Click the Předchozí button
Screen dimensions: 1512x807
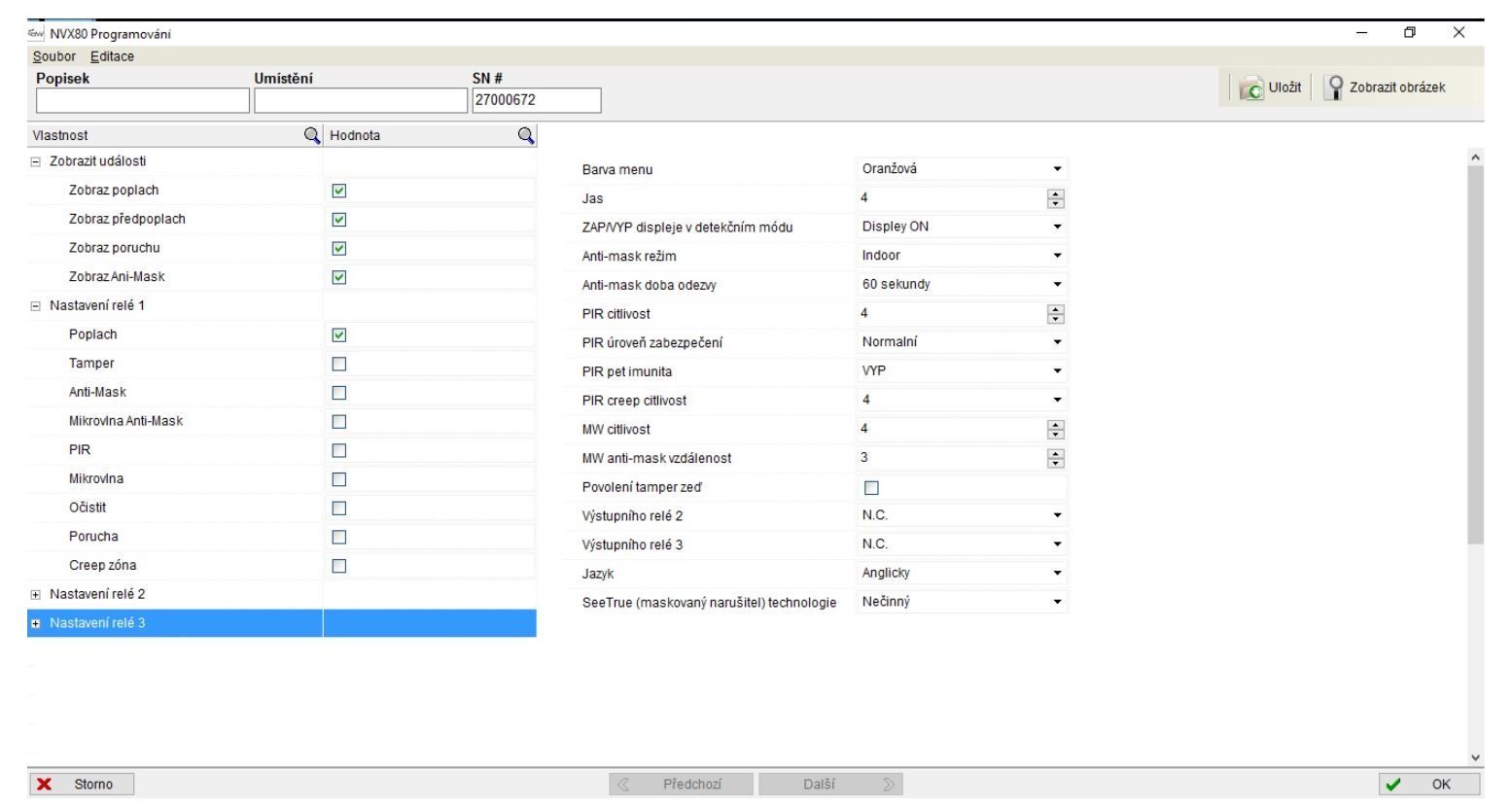point(681,785)
